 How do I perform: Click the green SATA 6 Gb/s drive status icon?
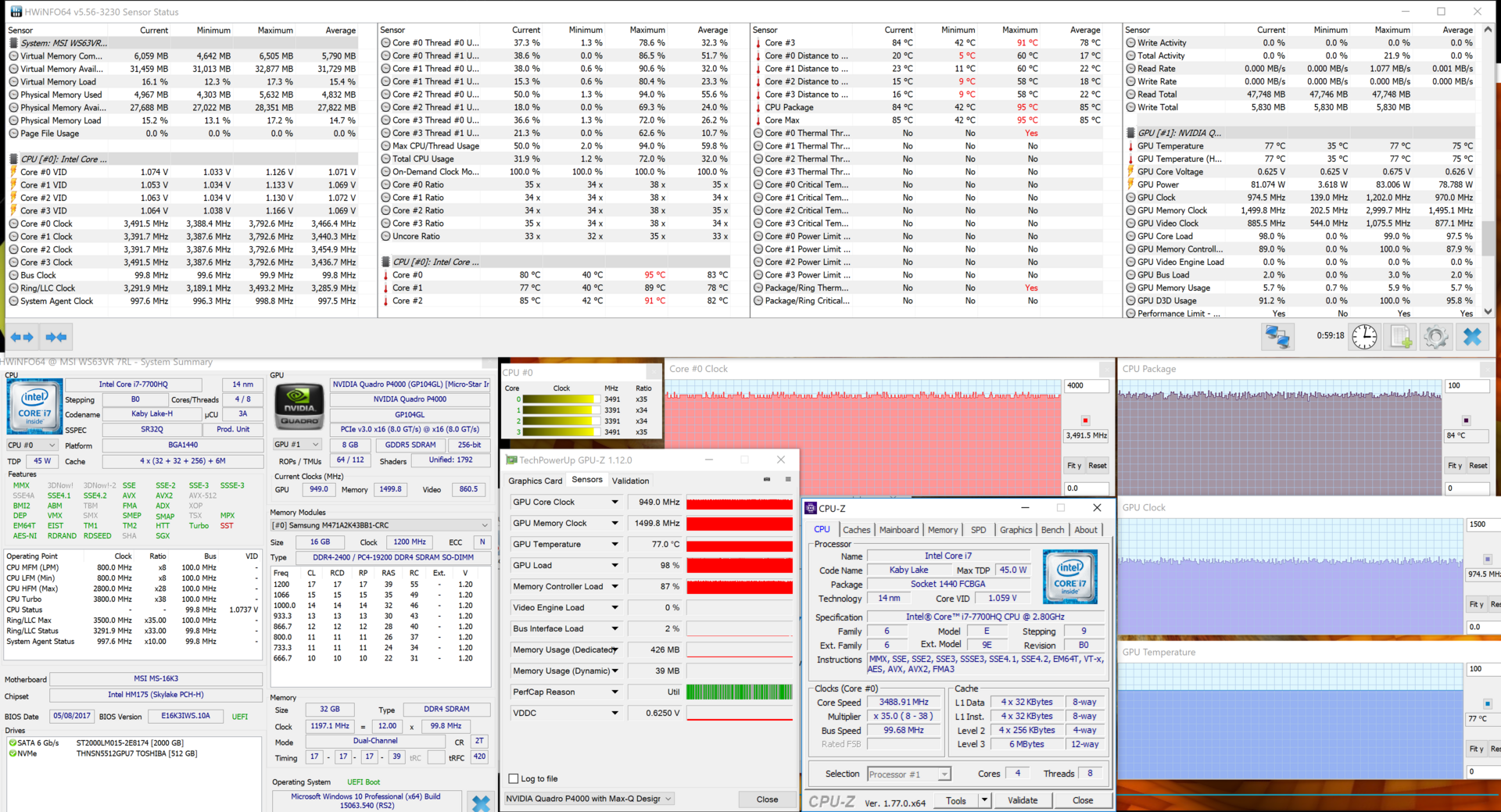[x=13, y=742]
